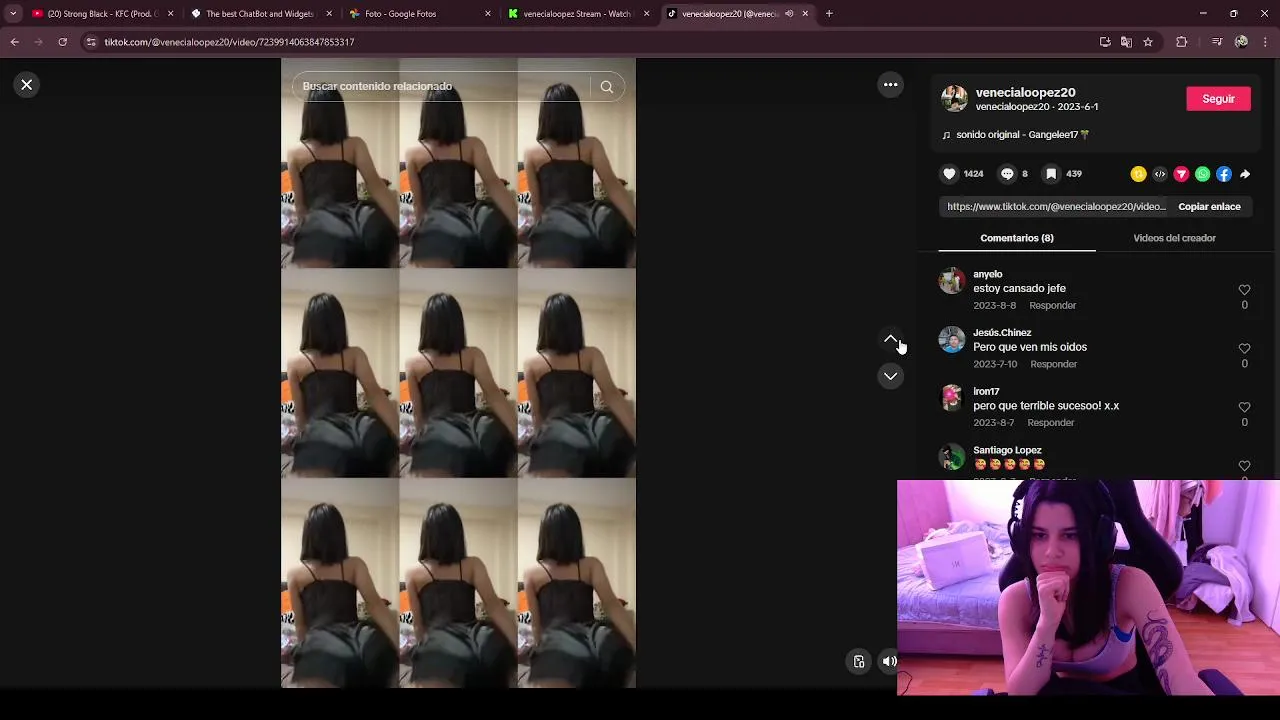Open the sonido original - Gangelee17 sound link
The width and height of the screenshot is (1280, 720).
coord(1022,135)
